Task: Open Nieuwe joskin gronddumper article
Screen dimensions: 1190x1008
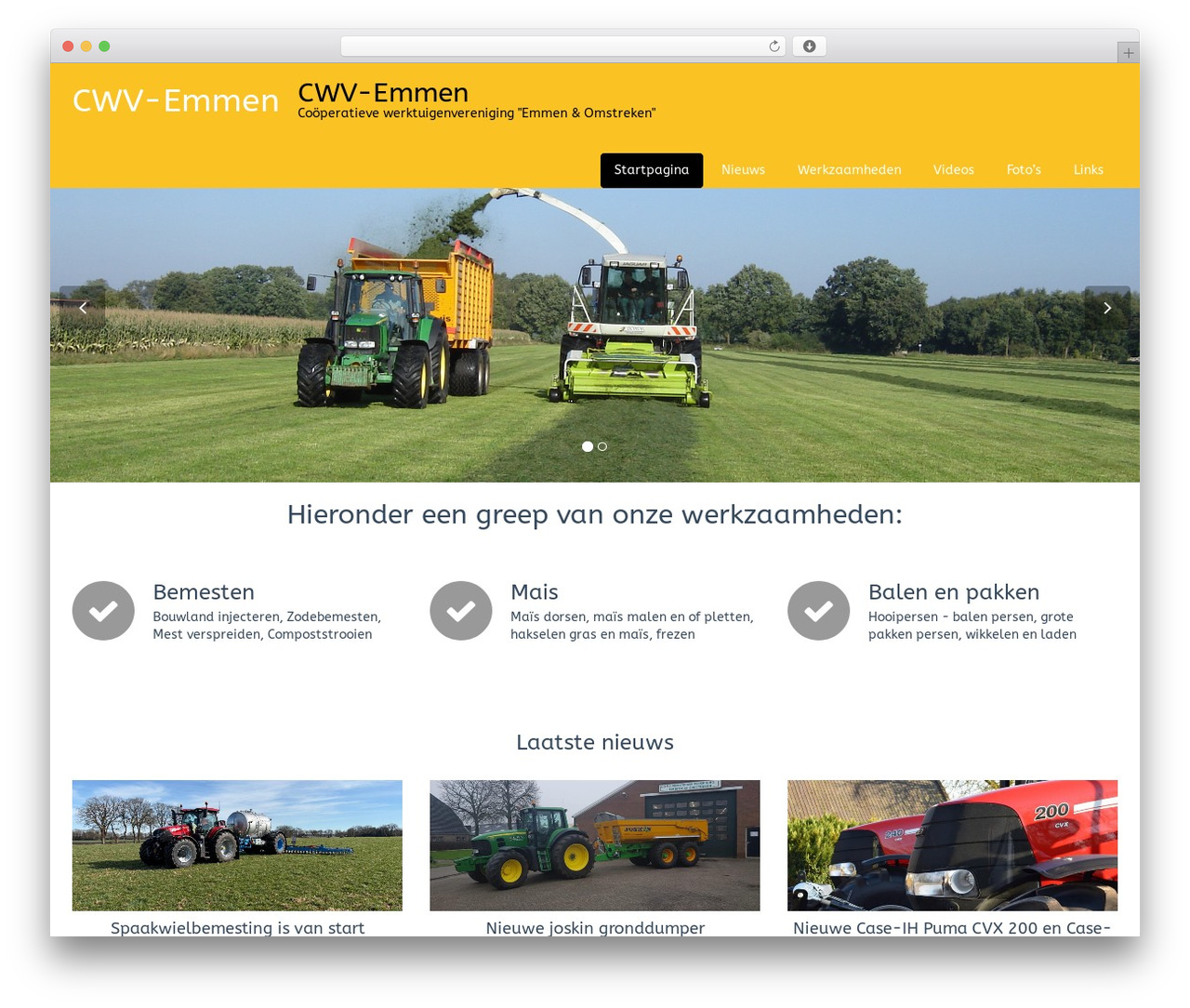Action: tap(595, 927)
